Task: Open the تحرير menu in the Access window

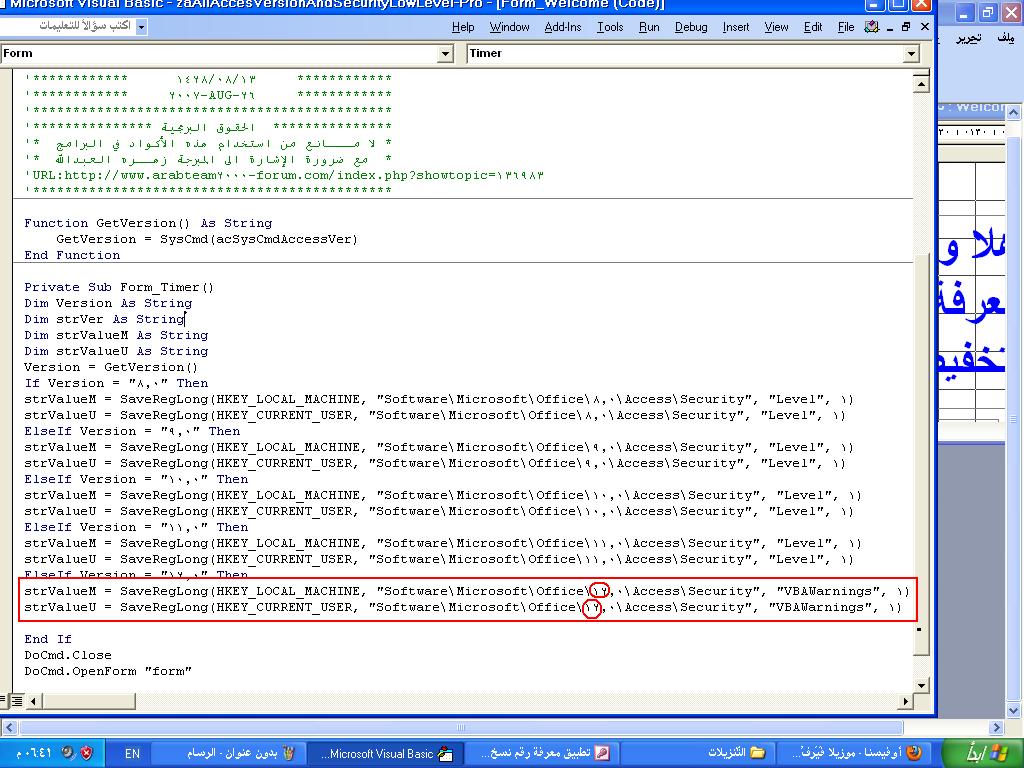Action: coord(968,39)
